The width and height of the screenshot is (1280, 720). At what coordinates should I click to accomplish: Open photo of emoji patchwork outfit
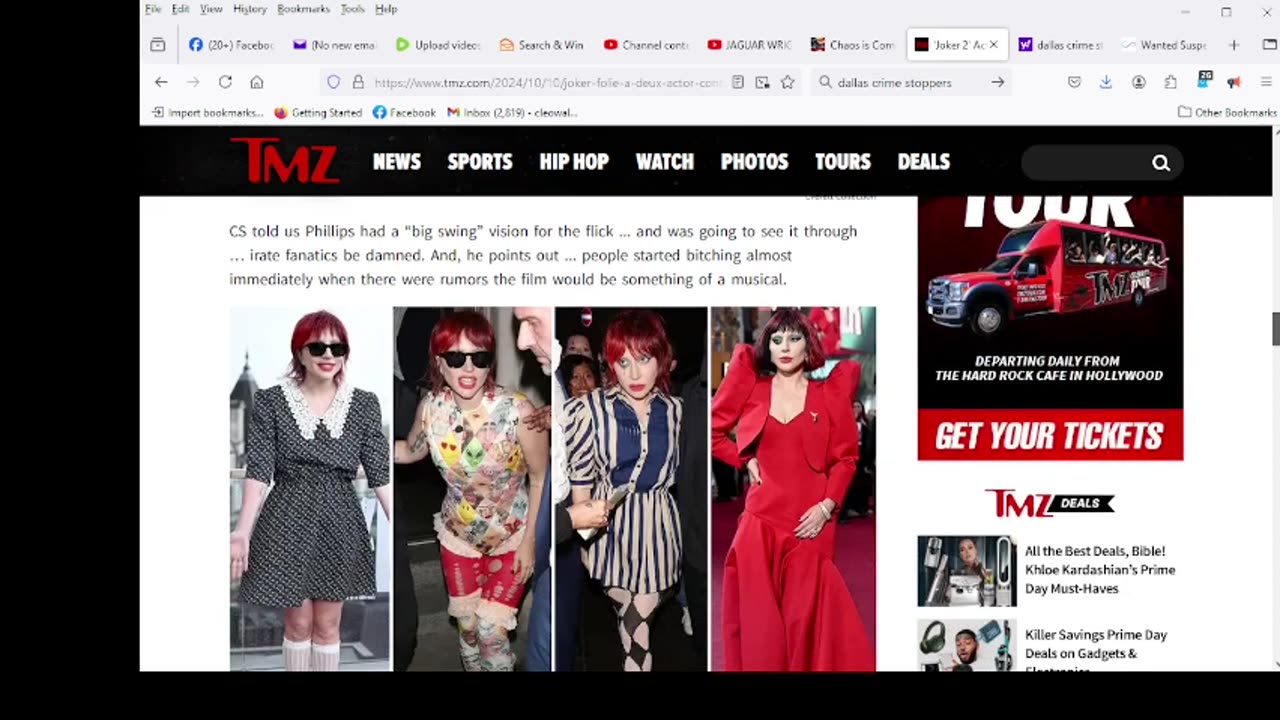click(x=472, y=489)
